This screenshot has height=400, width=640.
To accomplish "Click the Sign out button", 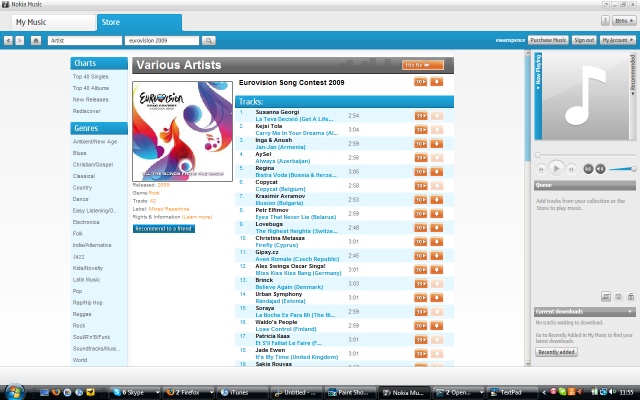I will [x=584, y=40].
